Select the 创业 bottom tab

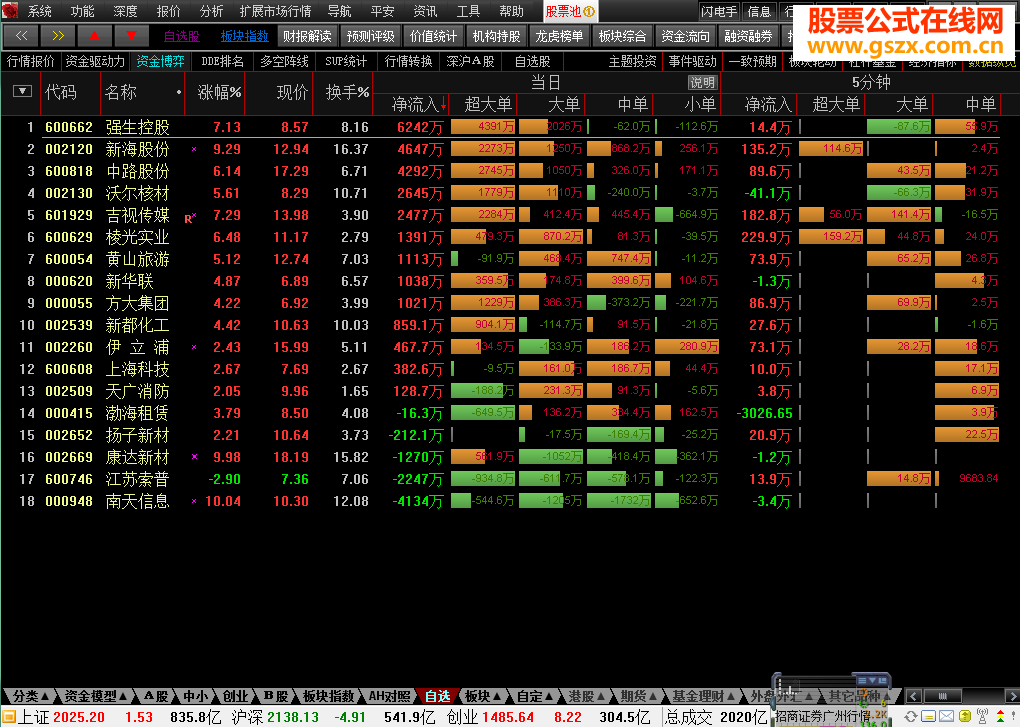click(x=235, y=696)
